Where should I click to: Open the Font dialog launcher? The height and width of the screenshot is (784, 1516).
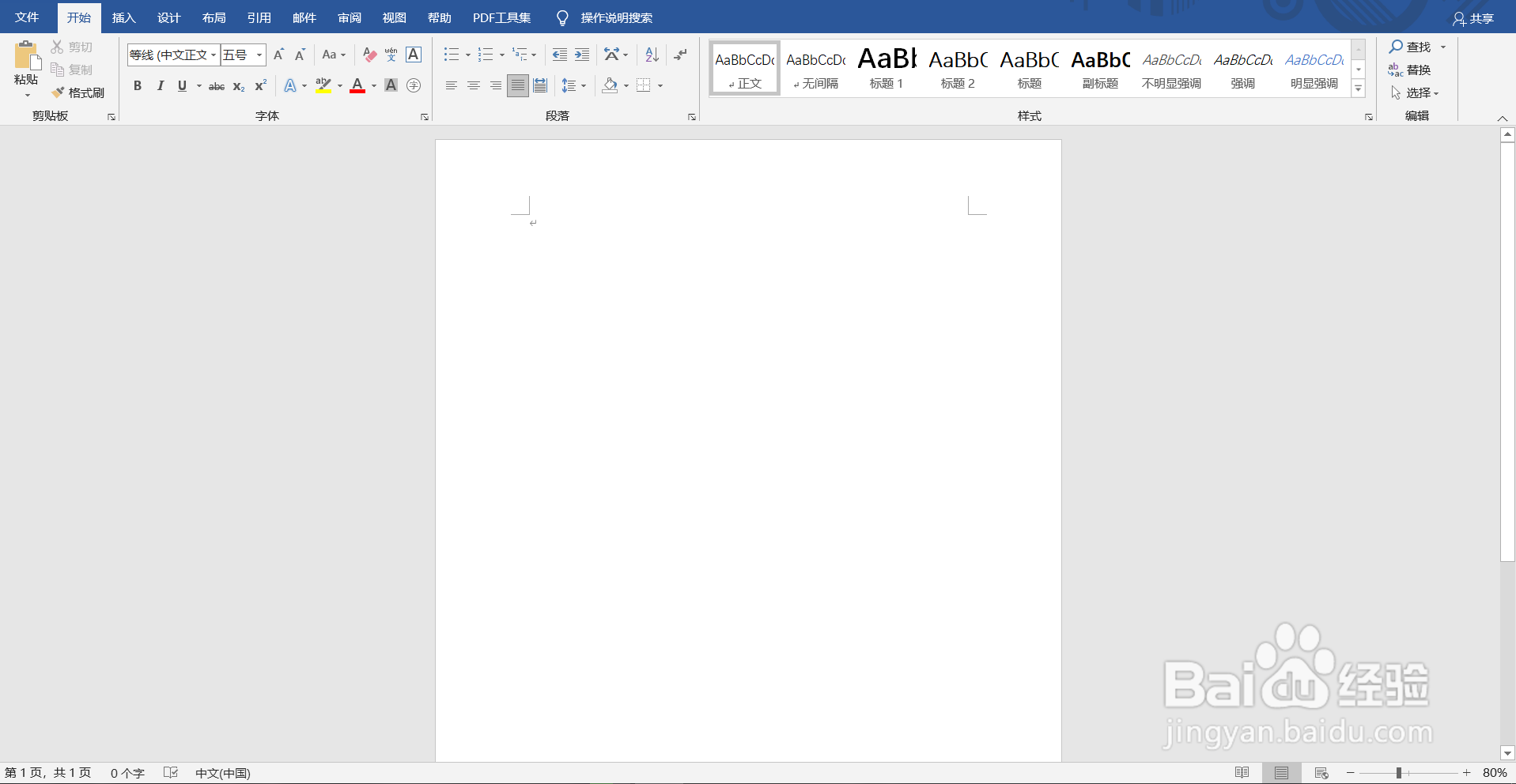425,117
